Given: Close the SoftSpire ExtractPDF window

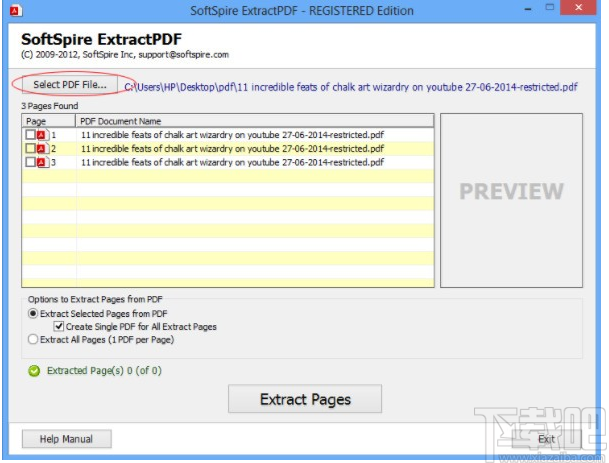Looking at the screenshot, I should tap(578, 7).
